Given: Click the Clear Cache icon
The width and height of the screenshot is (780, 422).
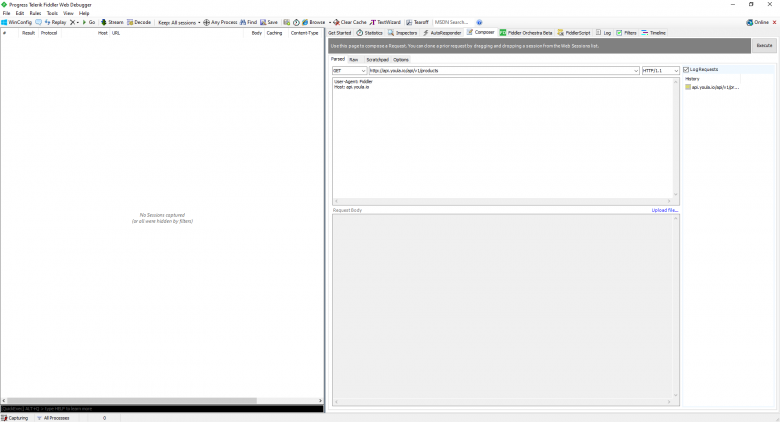Looking at the screenshot, I should 336,22.
